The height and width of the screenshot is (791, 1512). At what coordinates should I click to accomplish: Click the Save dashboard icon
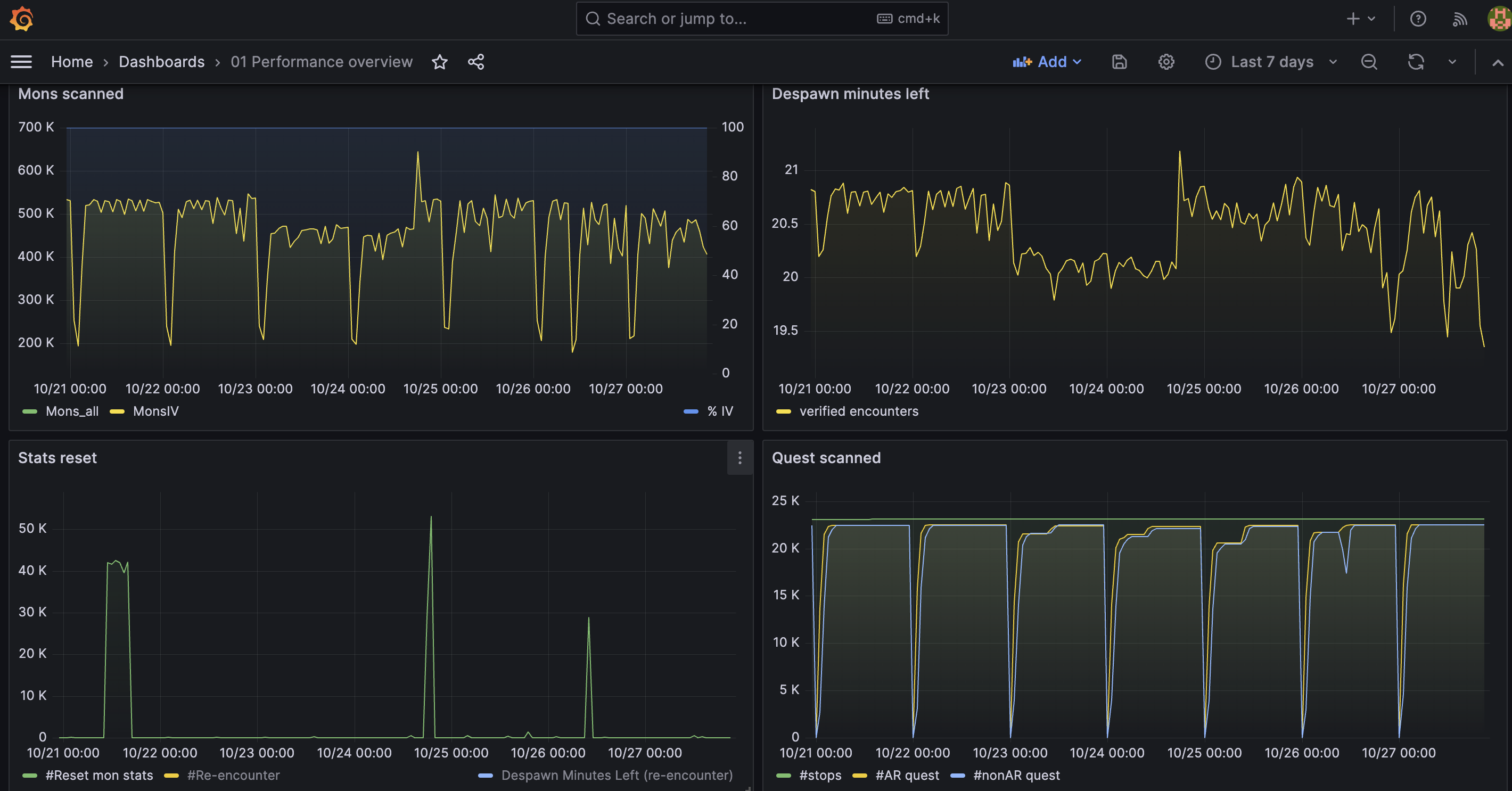1119,62
